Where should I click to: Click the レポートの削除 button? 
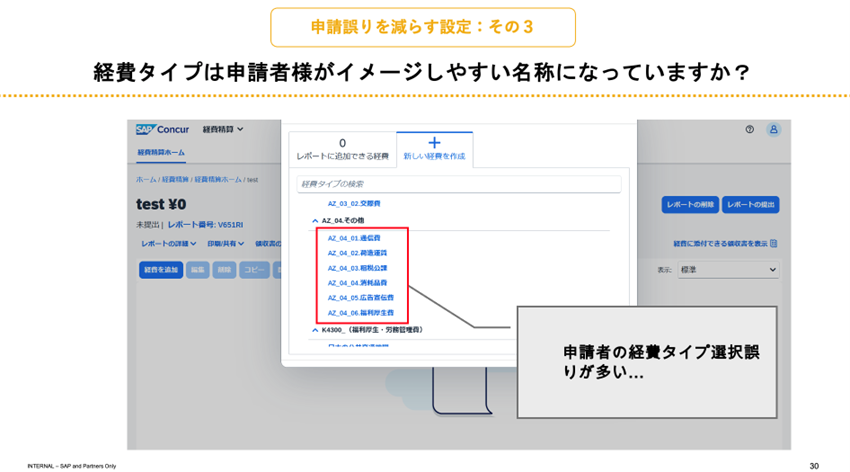coord(690,205)
